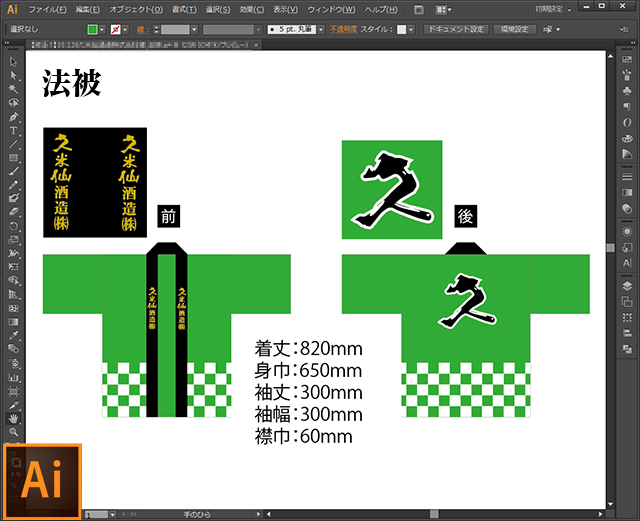640x521 pixels.
Task: Launch Bridge from the menu bar icon
Action: pos(419,10)
